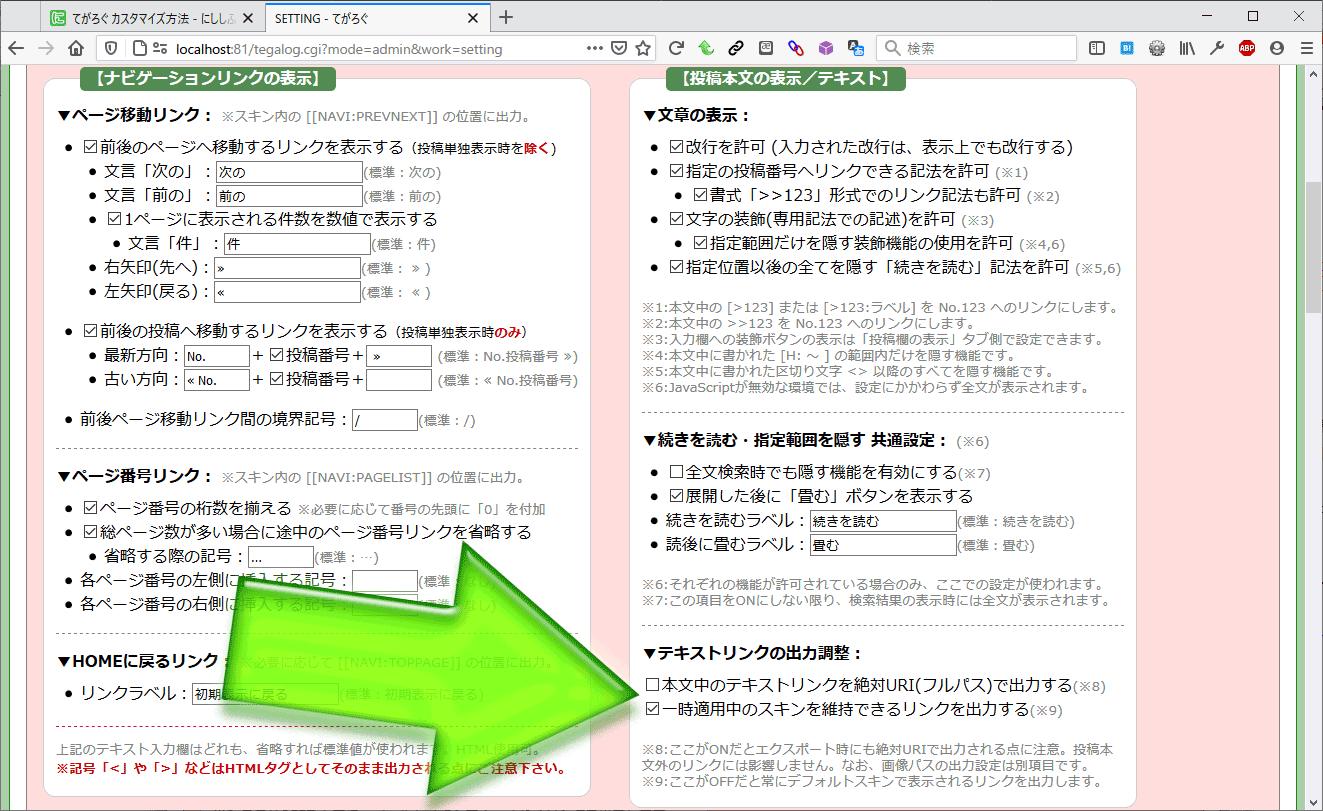Viewport: 1323px width, 811px height.
Task: Open the library bookshelf icon
Action: (1188, 48)
